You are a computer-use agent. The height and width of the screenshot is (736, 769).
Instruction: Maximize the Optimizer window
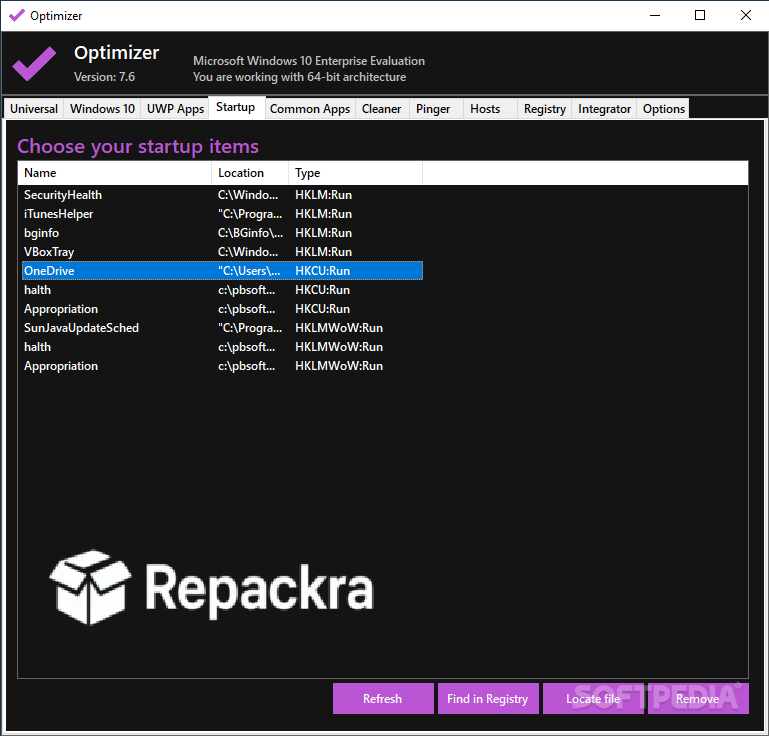coord(700,15)
